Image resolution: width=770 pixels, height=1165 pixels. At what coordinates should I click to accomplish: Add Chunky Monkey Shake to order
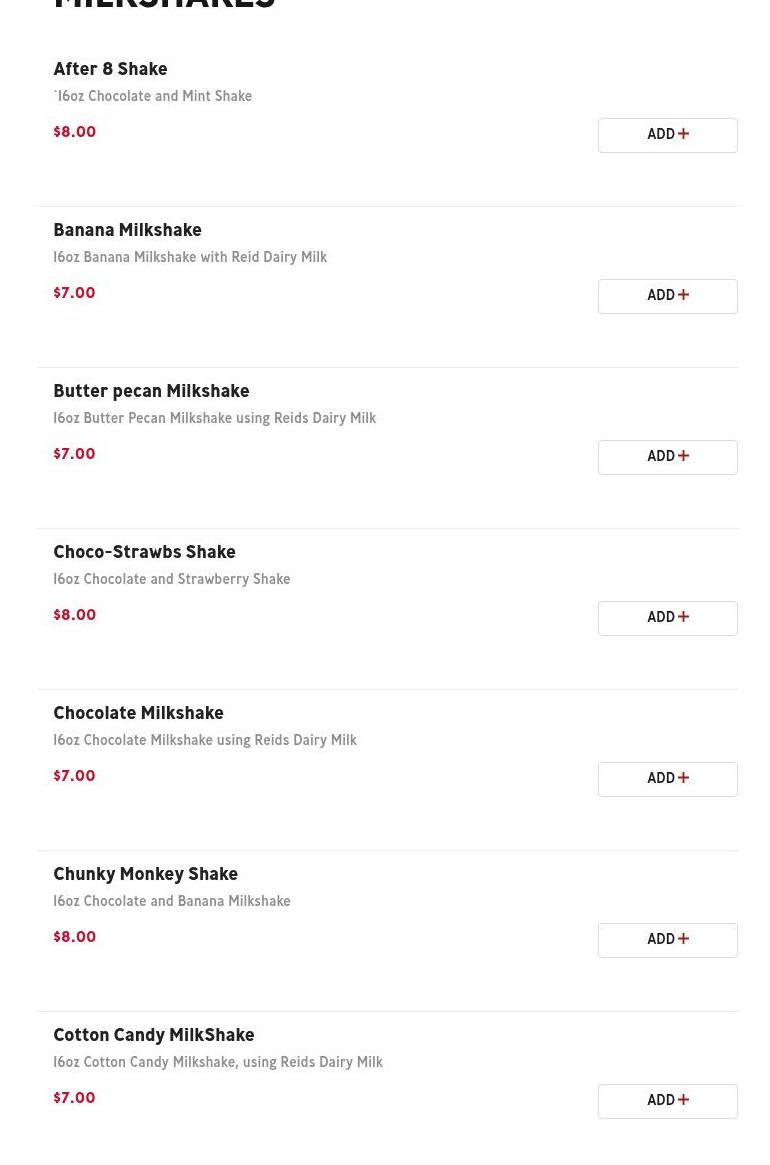click(x=667, y=941)
